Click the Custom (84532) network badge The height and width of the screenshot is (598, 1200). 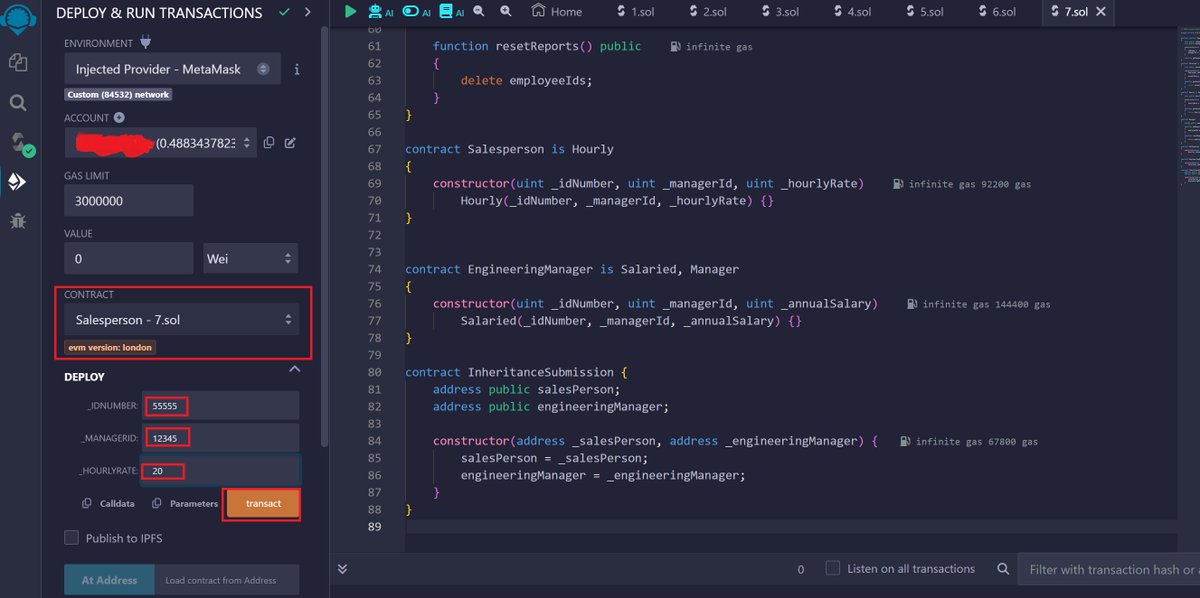click(119, 94)
